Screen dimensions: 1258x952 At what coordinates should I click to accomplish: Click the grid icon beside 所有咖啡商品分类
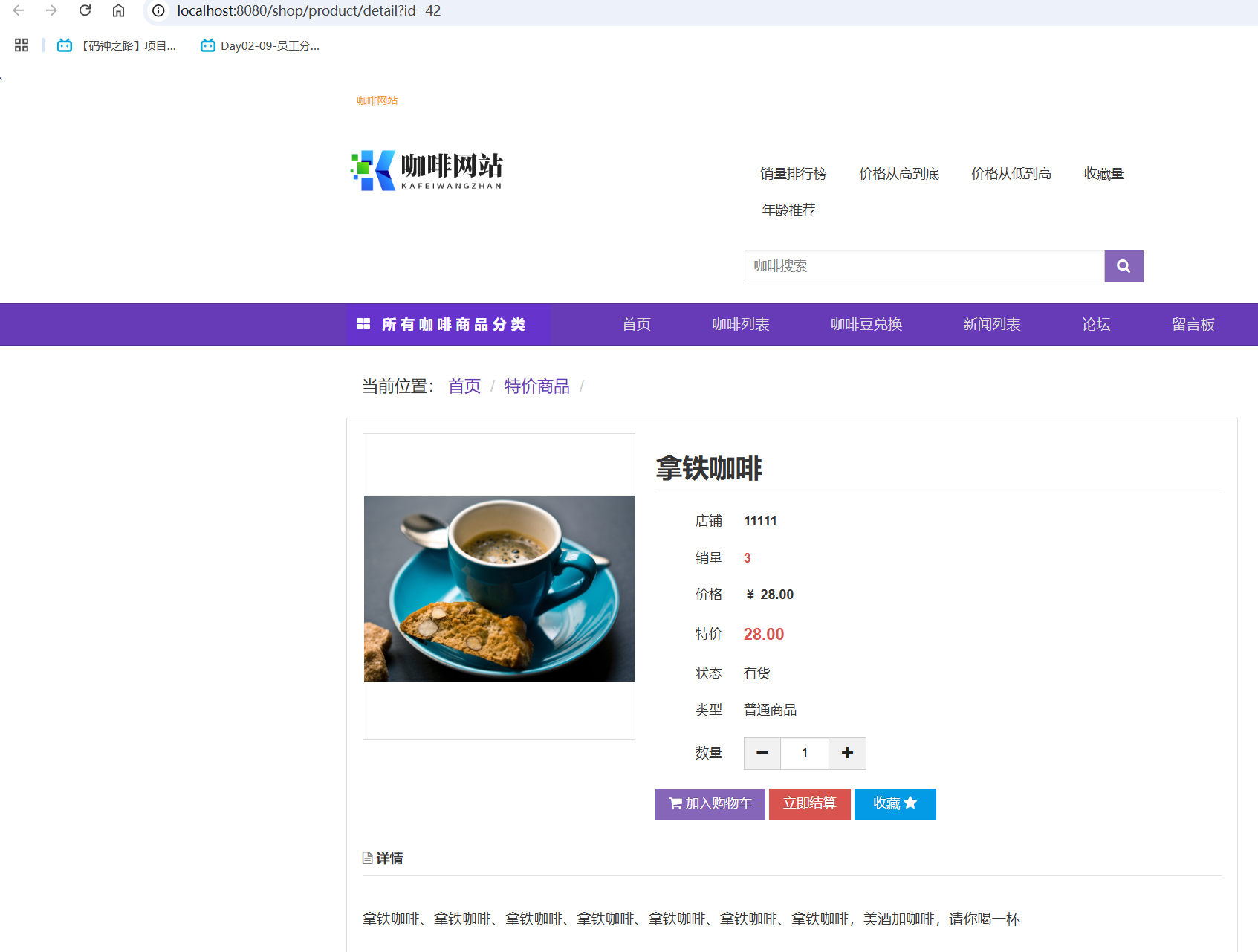tap(363, 324)
